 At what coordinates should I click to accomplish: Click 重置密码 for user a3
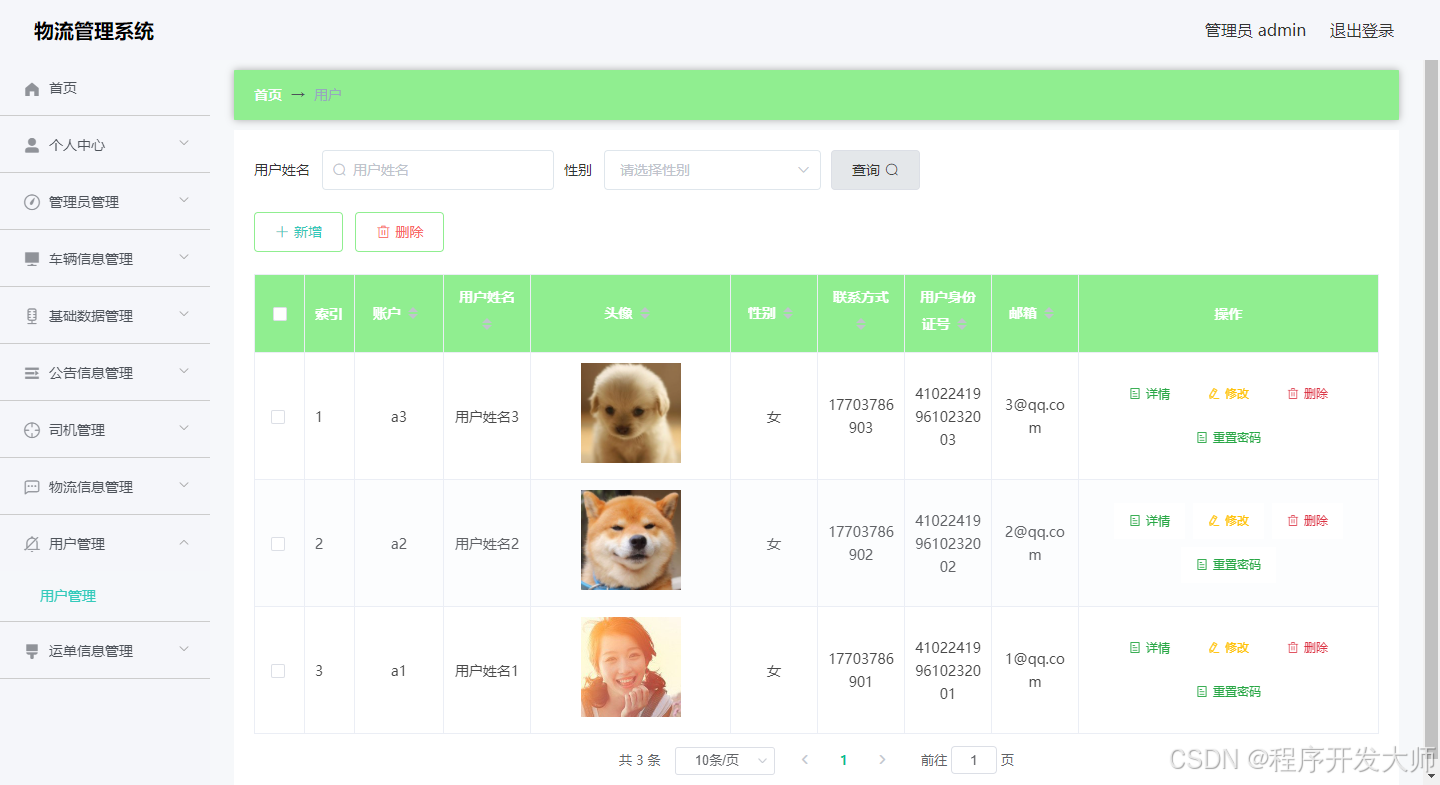tap(1228, 438)
